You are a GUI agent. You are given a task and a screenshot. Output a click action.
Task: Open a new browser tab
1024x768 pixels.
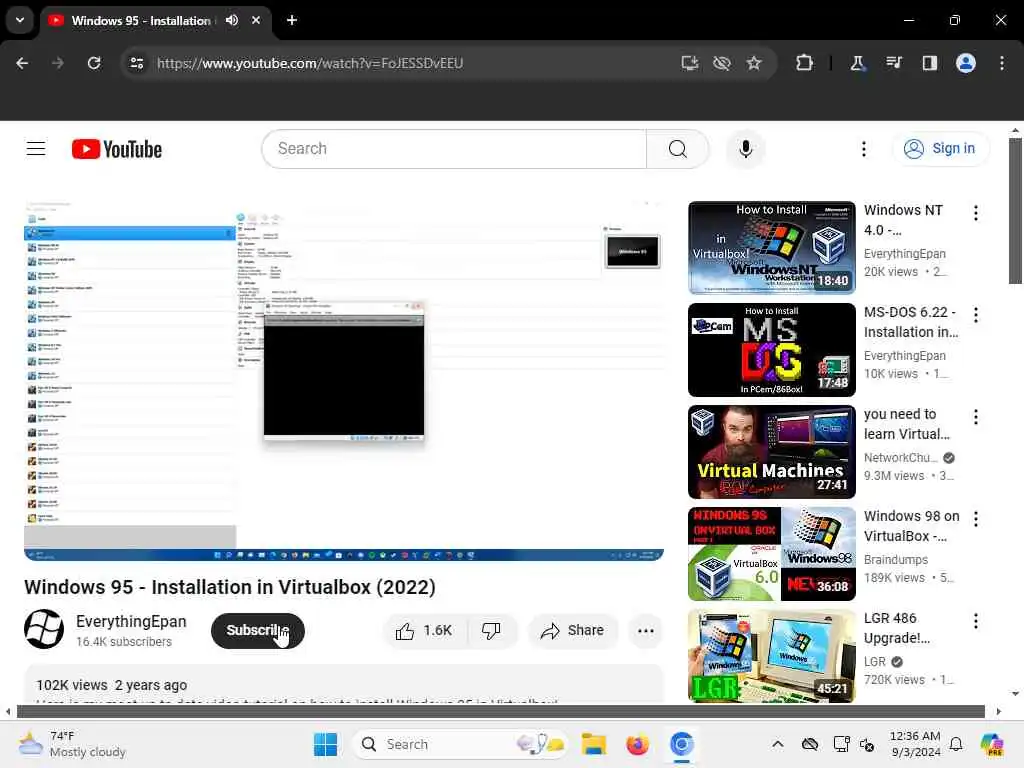pyautogui.click(x=292, y=20)
